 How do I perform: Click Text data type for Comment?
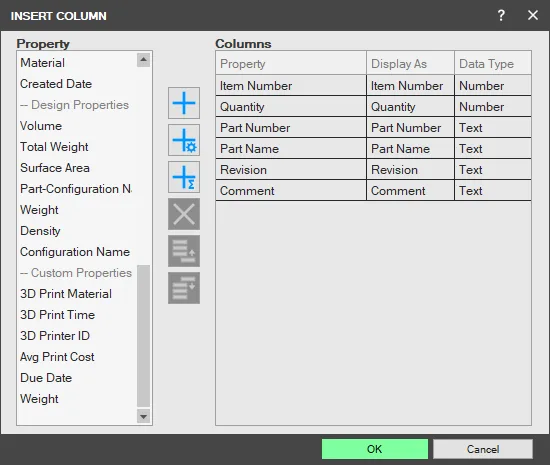[493, 191]
